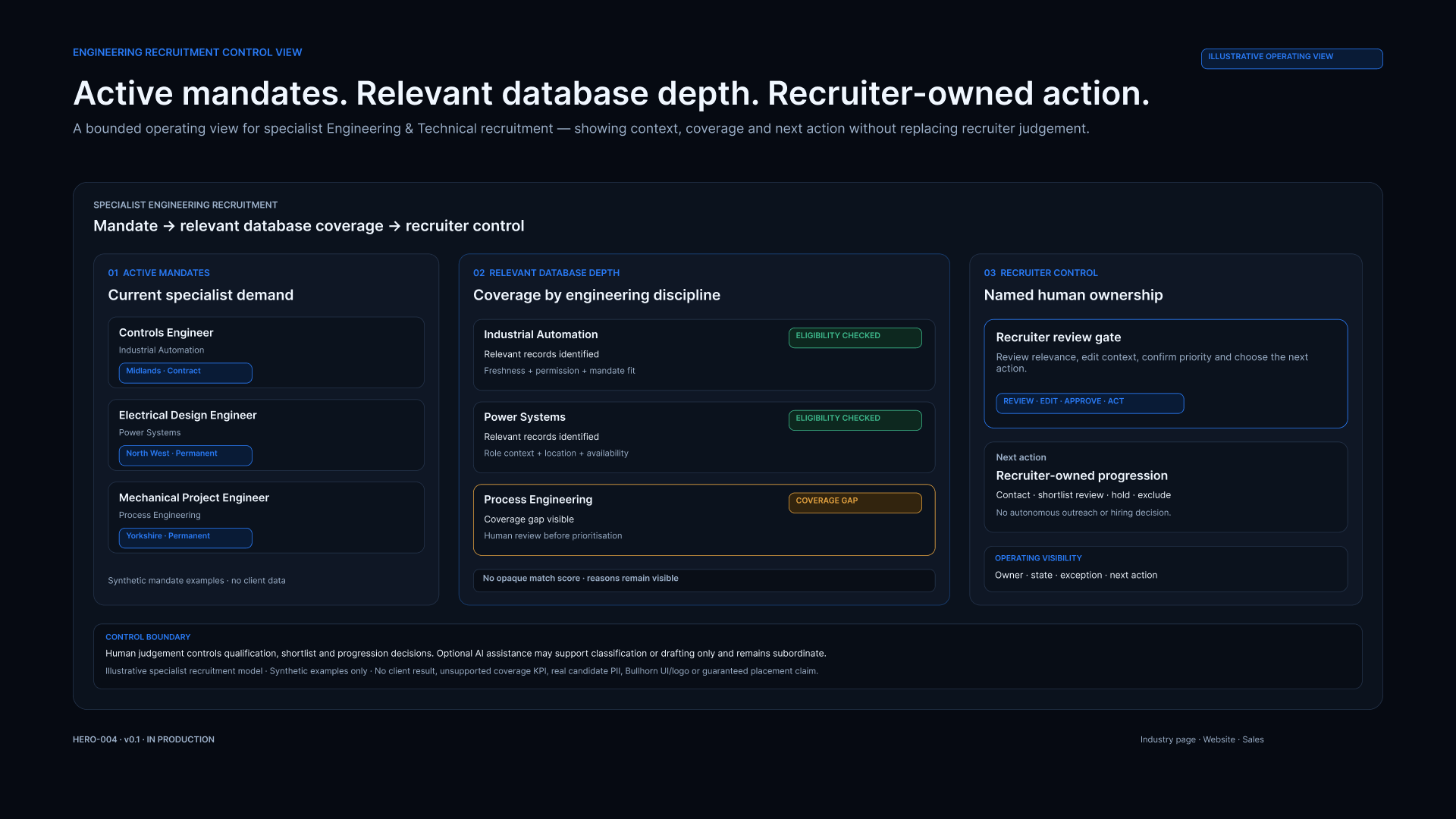1456x819 pixels.
Task: Click the Engineering Recruitment Control View header
Action: coord(187,52)
